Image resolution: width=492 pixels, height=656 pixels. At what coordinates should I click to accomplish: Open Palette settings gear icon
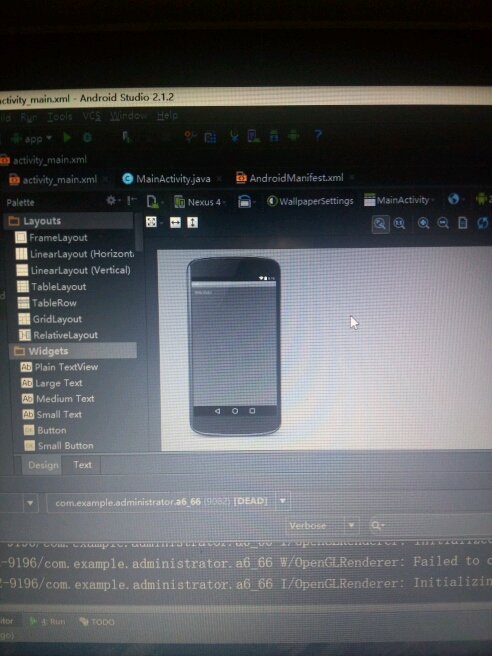tap(111, 200)
